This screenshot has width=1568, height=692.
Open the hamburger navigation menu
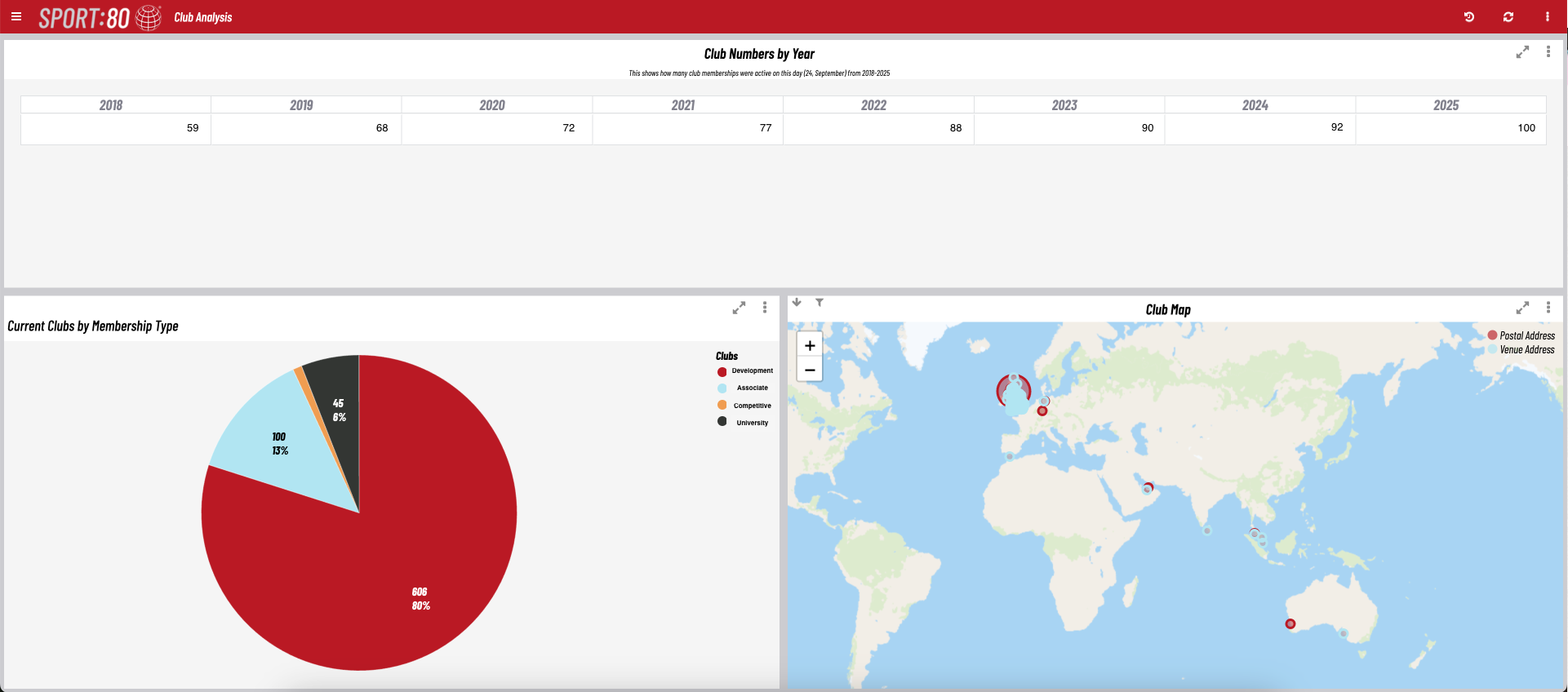click(16, 16)
